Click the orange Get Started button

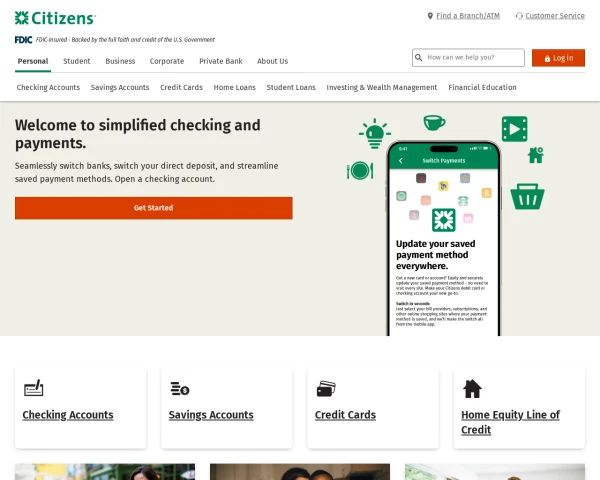[x=154, y=208]
